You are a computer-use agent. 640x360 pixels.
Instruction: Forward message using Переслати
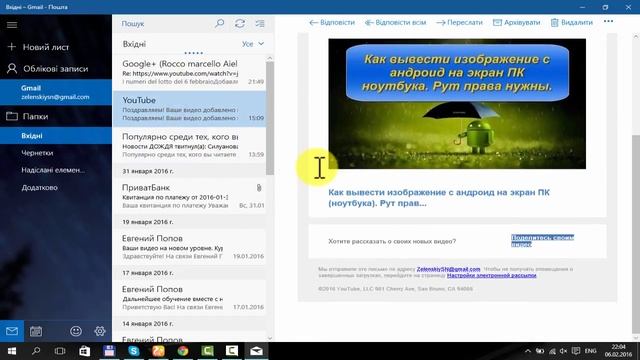point(459,22)
